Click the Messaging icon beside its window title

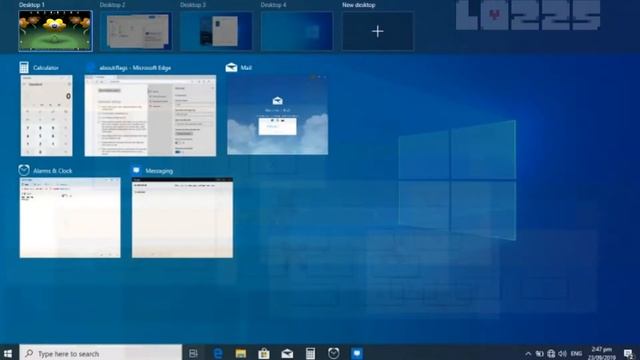136,170
